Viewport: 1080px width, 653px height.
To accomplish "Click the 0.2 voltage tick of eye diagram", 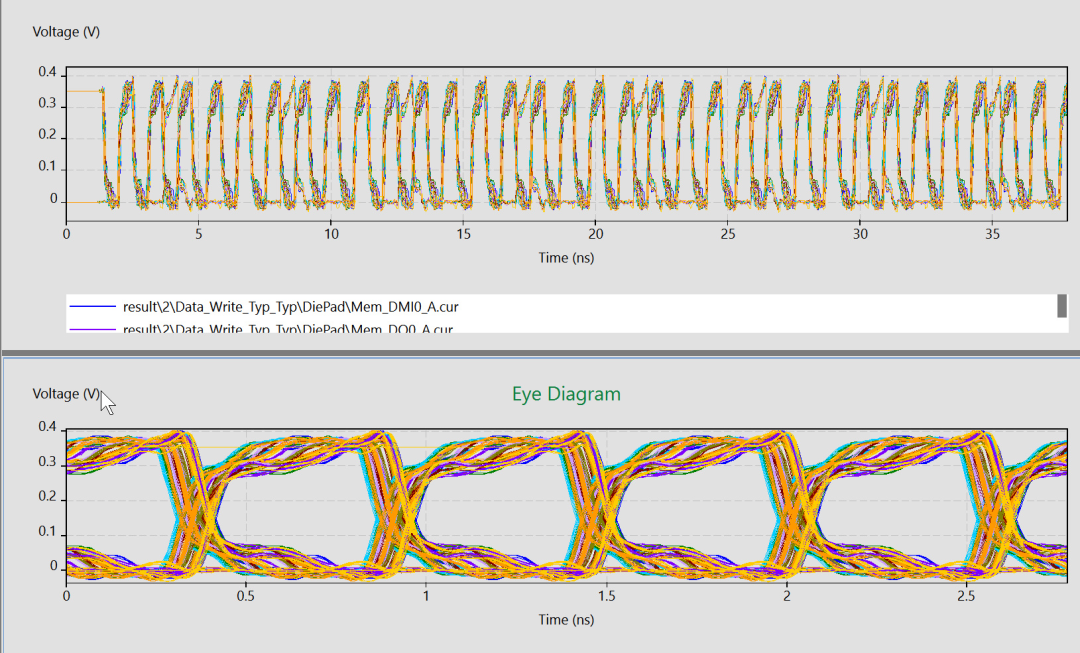I will click(48, 497).
